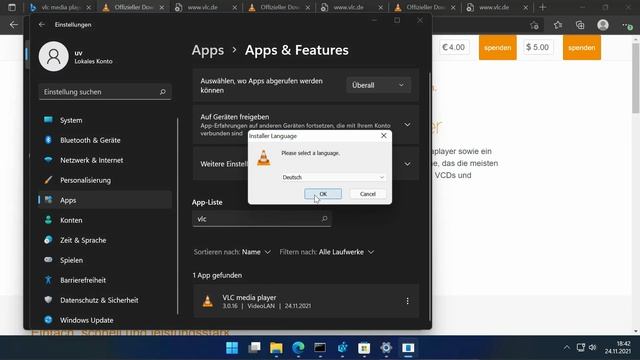640x360 pixels.
Task: Click the Datenschutz shield icon
Action: pos(48,300)
